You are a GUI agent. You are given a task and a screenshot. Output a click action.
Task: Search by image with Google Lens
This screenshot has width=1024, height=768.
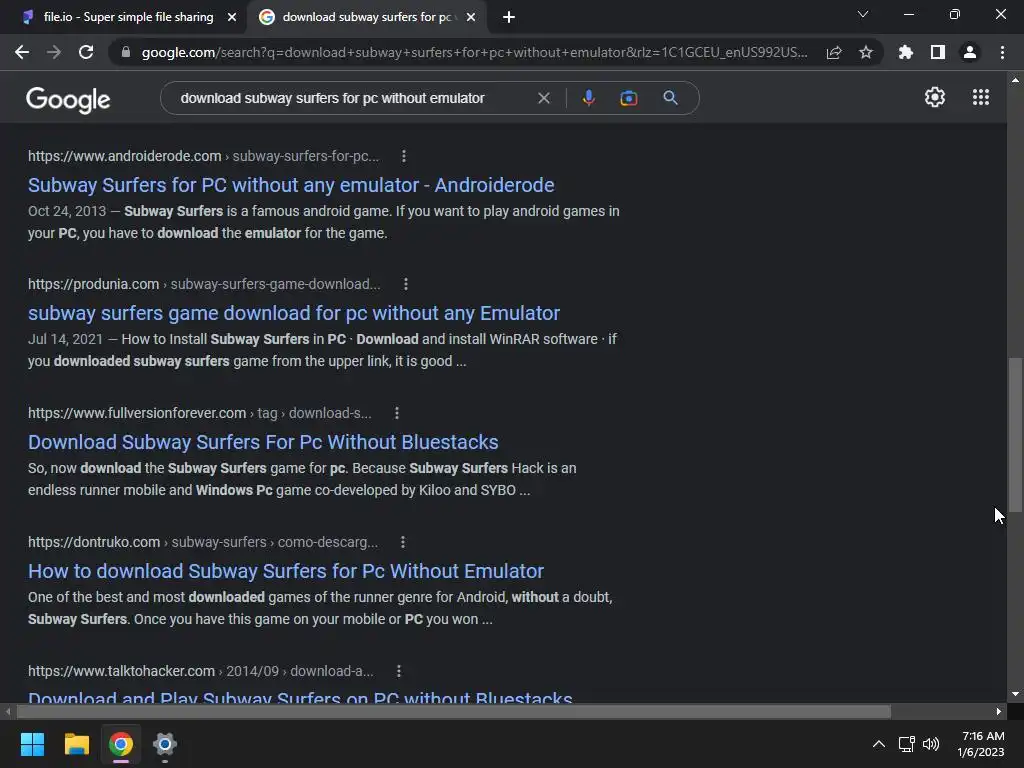pos(628,98)
